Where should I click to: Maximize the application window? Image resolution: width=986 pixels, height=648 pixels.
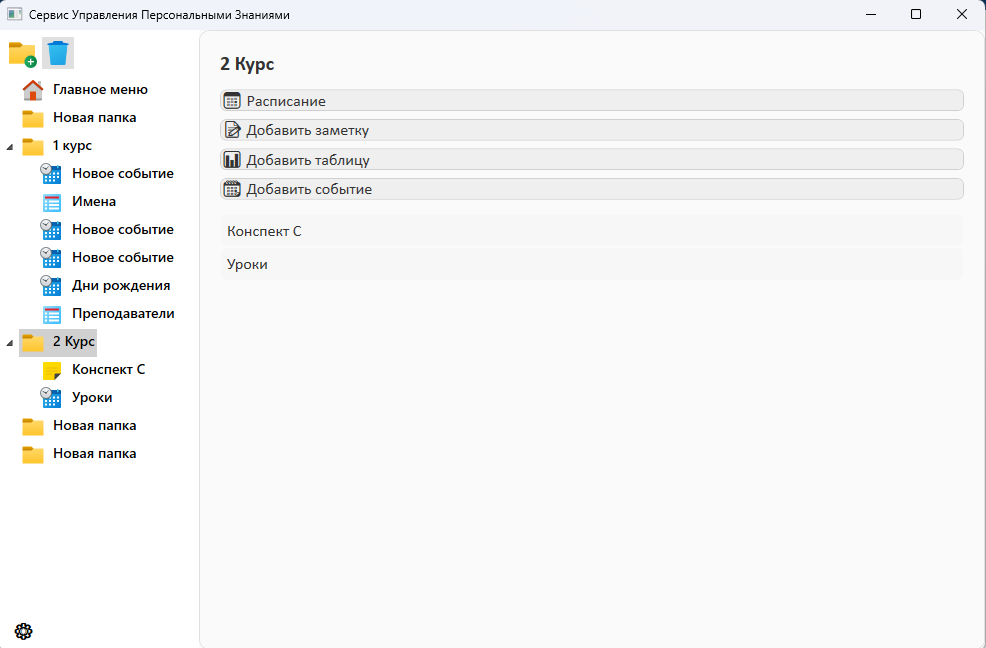(x=916, y=14)
